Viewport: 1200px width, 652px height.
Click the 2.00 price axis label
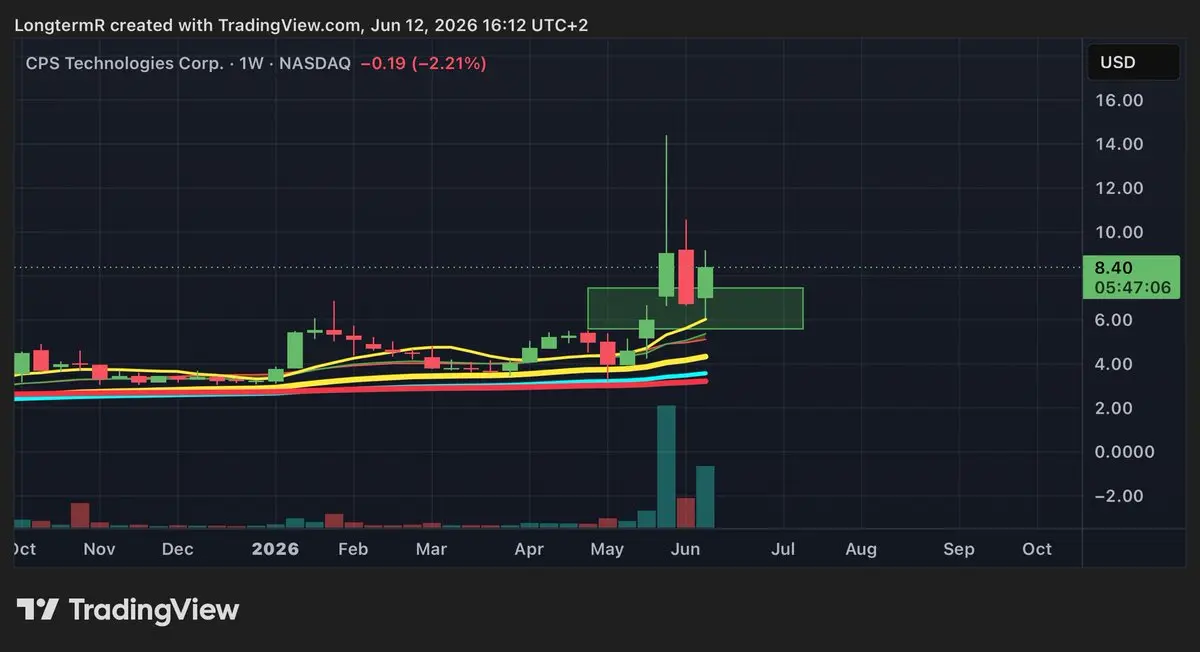(x=1114, y=408)
